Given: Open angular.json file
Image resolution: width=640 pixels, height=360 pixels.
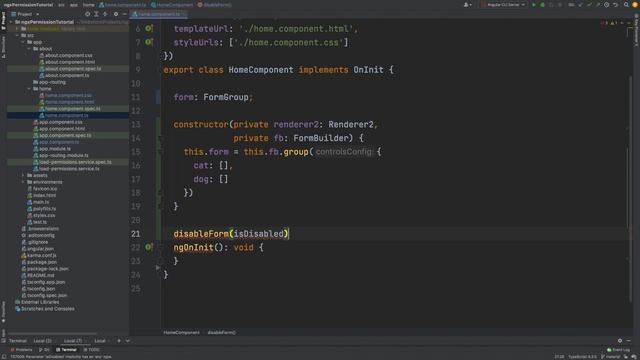Looking at the screenshot, I should pyautogui.click(x=38, y=249).
